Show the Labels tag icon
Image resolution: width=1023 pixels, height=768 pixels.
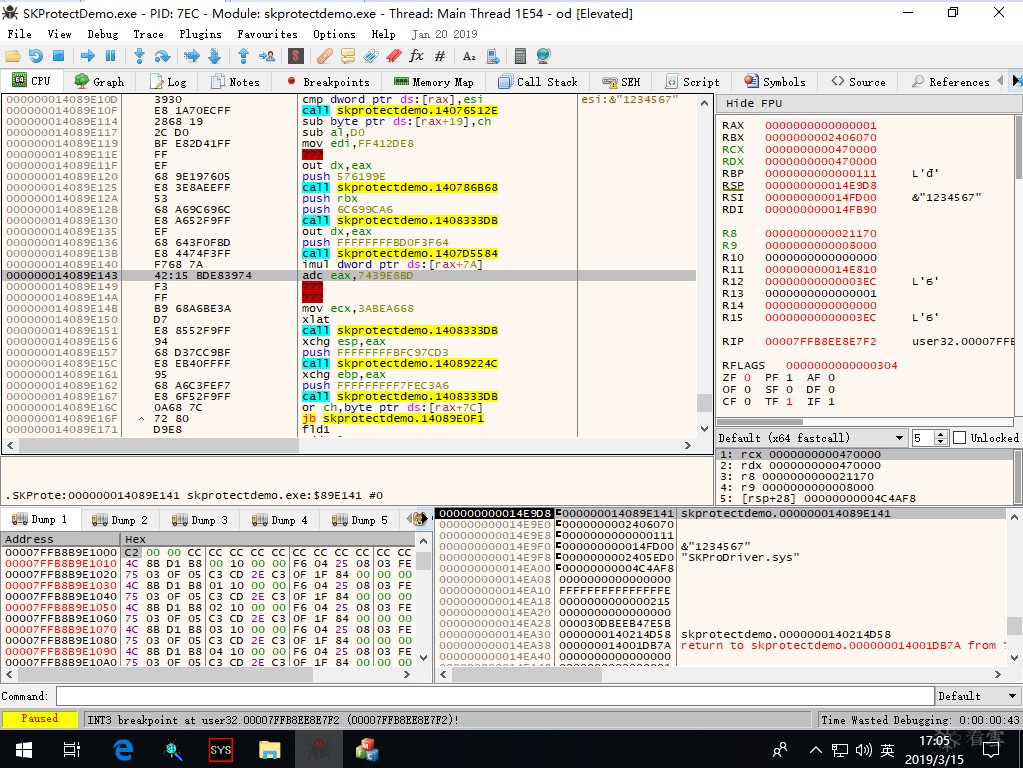pos(371,57)
